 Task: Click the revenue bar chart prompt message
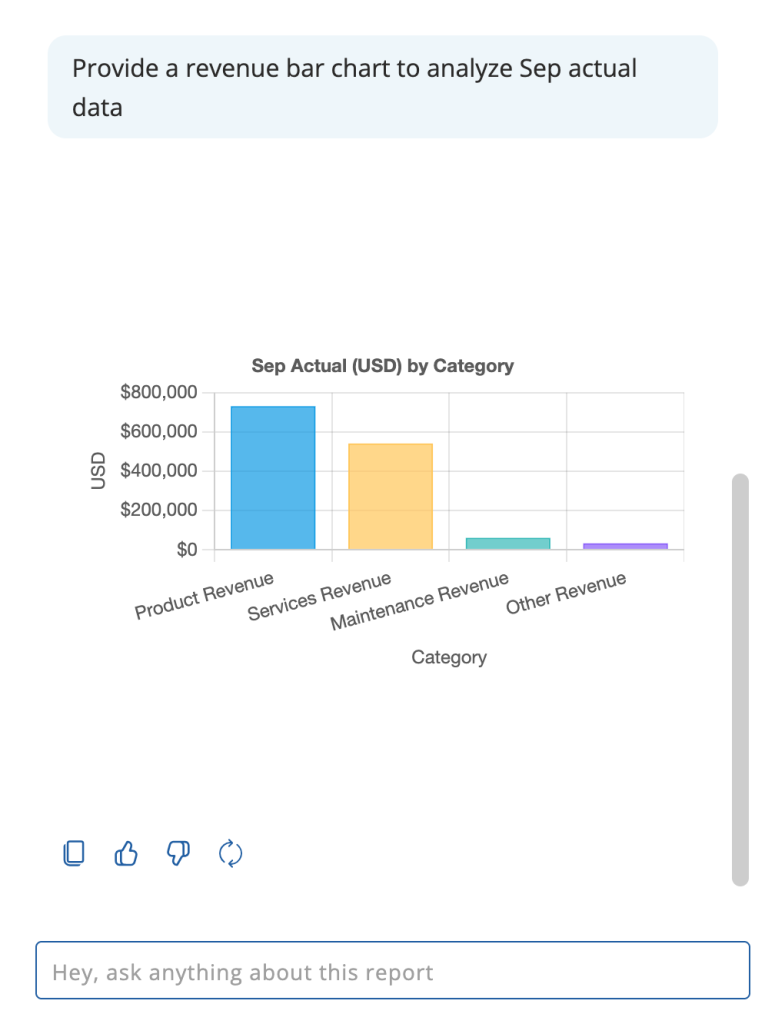(x=382, y=87)
